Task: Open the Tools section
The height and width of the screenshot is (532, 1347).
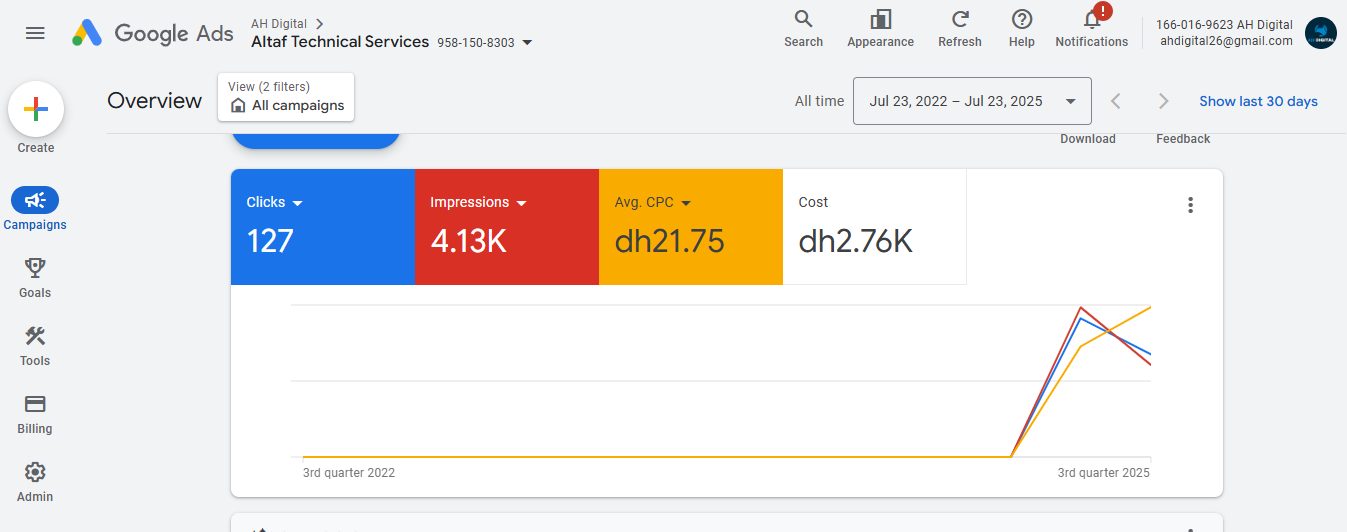Action: [x=35, y=345]
